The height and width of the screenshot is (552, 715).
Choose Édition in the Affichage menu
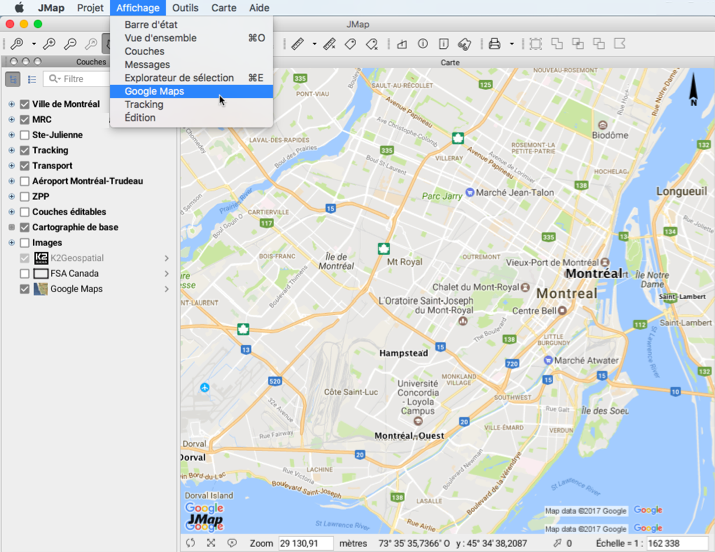point(192,118)
